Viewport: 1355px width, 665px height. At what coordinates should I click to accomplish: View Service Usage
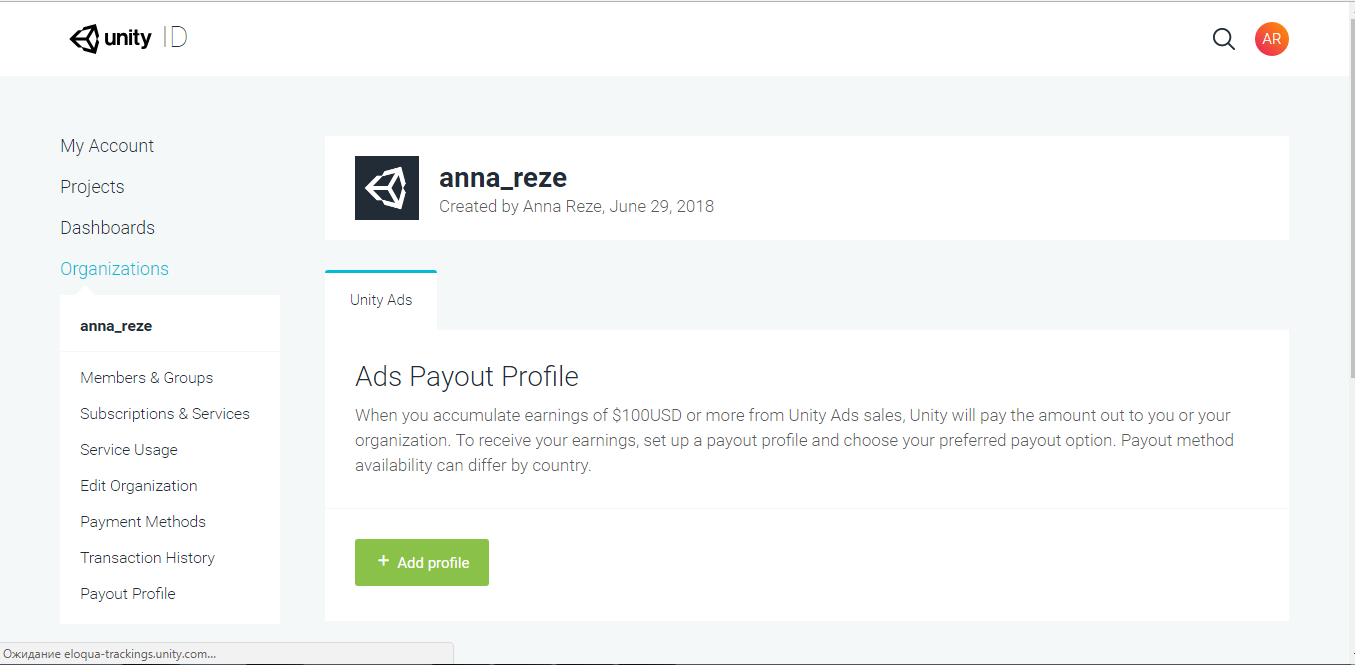tap(129, 450)
